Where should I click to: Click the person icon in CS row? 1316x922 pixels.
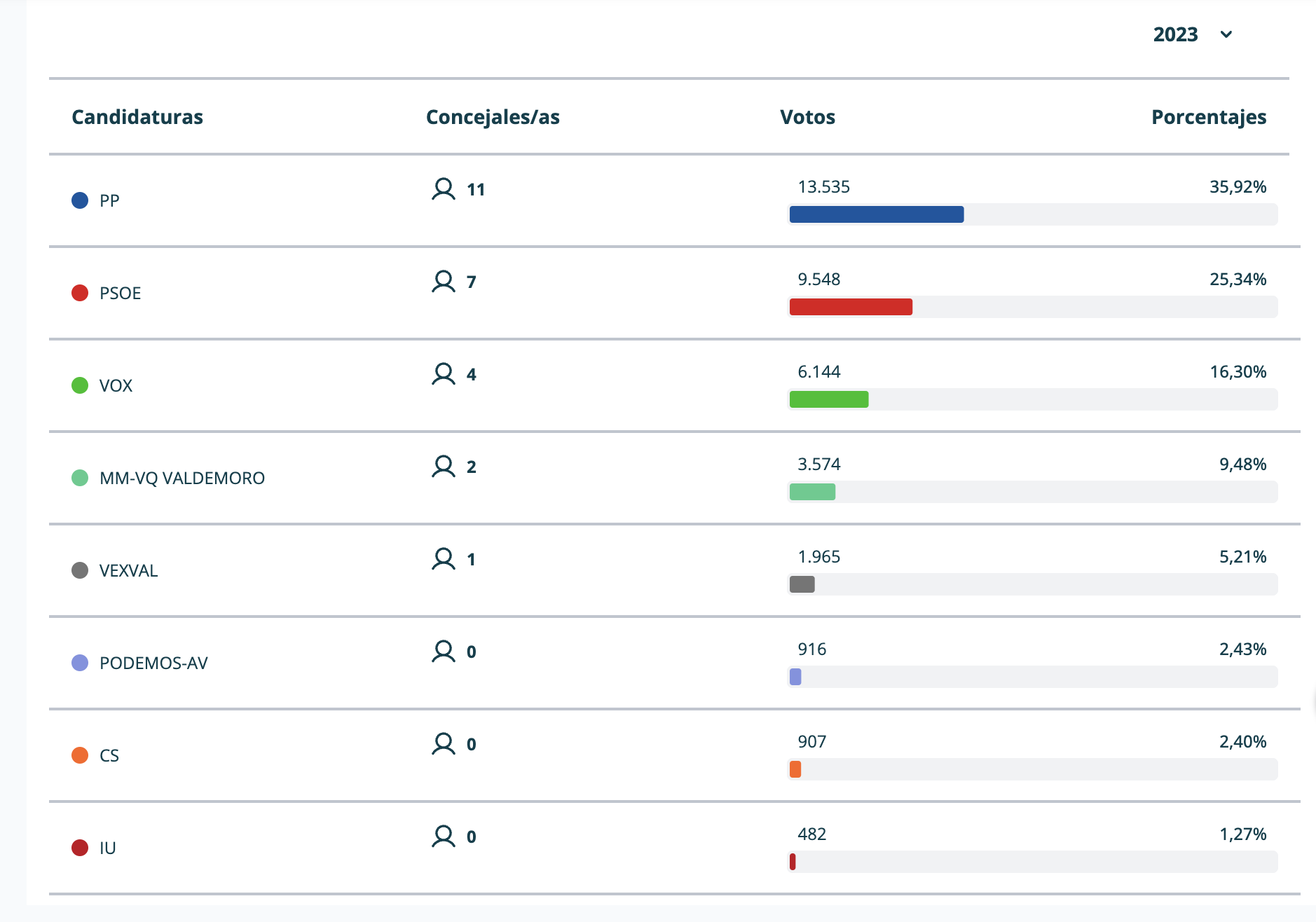point(443,744)
